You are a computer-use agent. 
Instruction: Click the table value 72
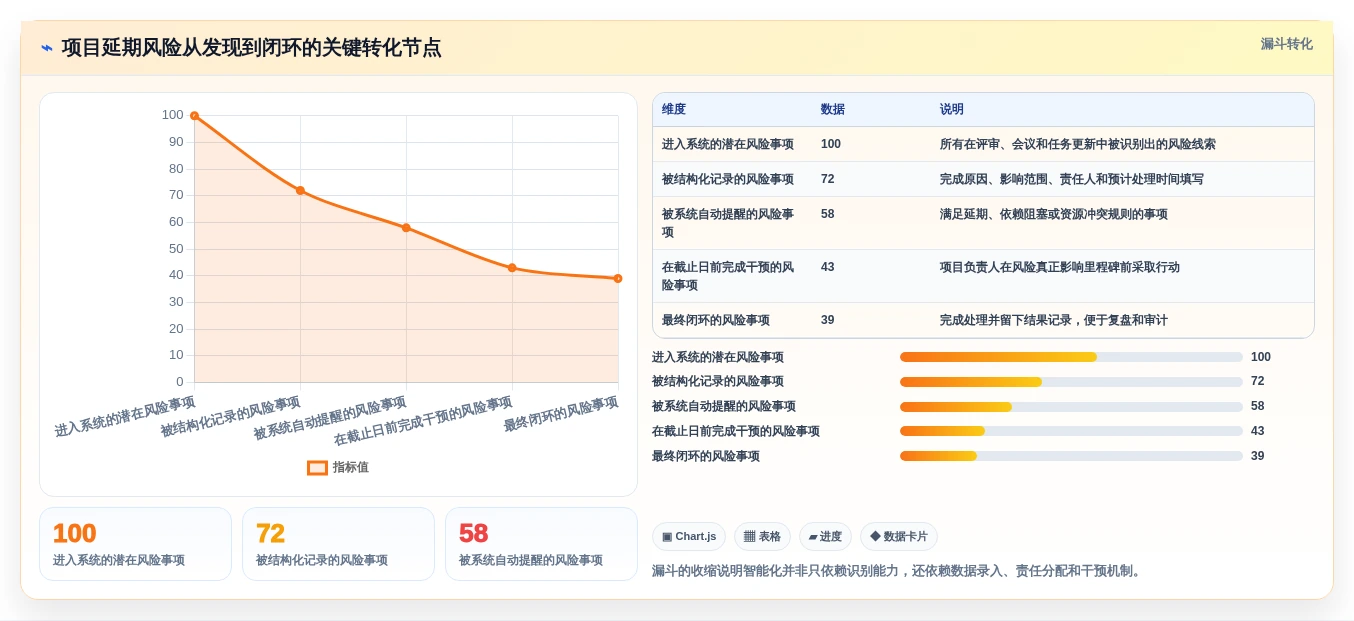(x=828, y=179)
